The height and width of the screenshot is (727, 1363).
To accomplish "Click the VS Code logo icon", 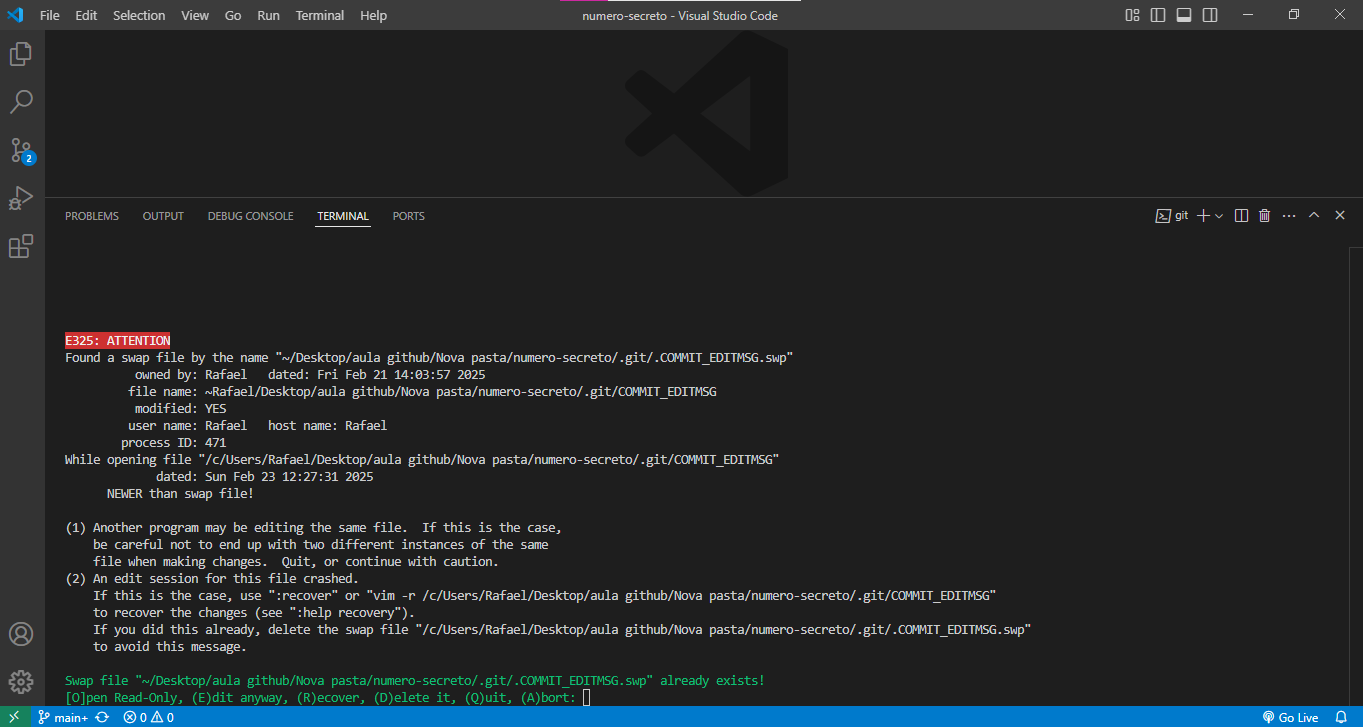I will [15, 15].
